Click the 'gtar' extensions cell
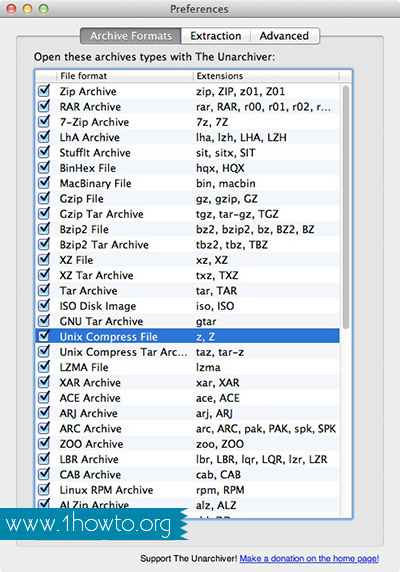The image size is (400, 572). 206,321
